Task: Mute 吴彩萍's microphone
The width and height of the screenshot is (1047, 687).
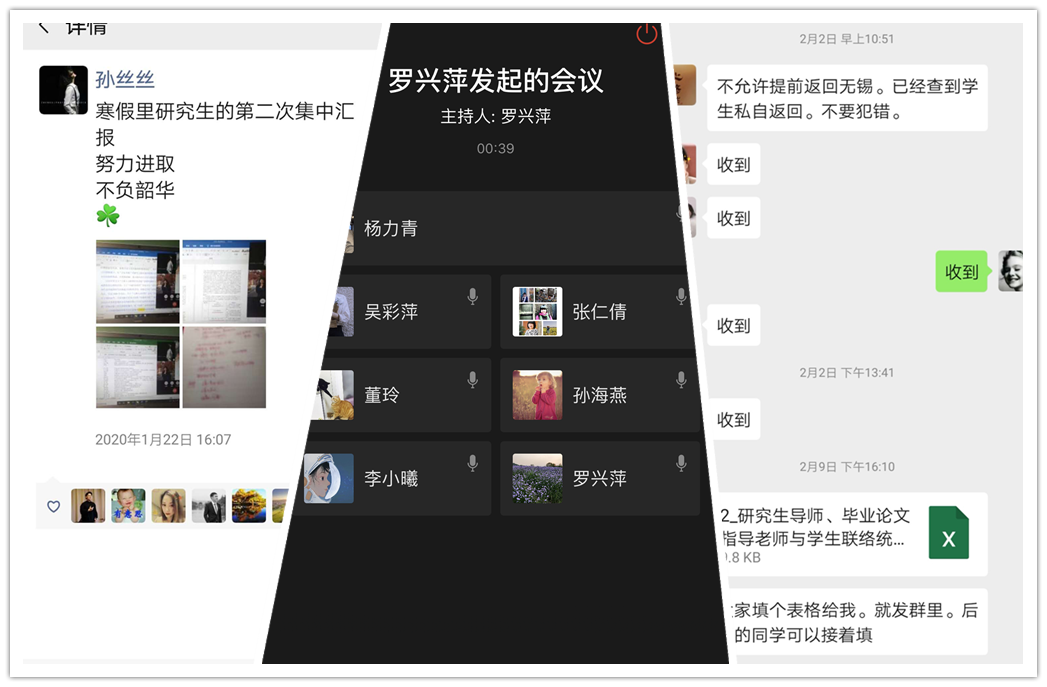Action: 472,297
